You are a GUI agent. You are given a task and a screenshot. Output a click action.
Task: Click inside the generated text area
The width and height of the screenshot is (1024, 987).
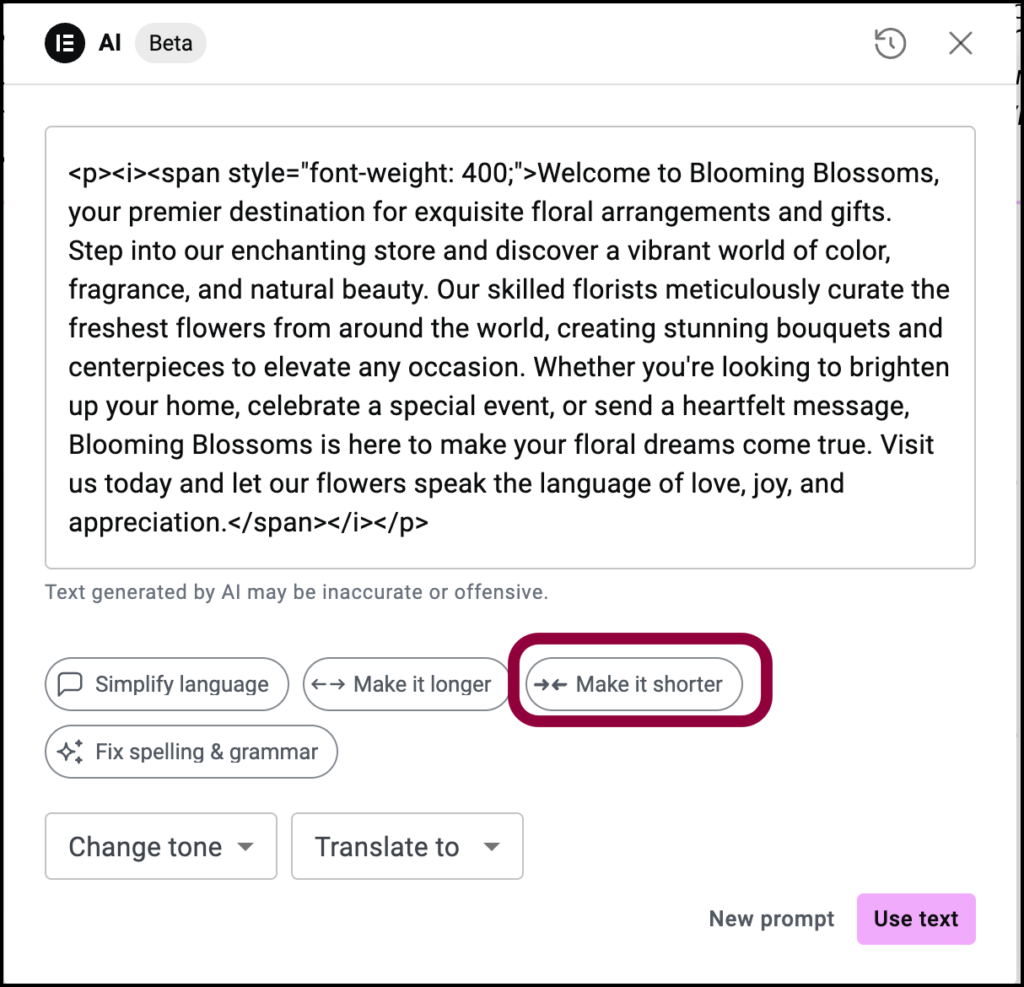tap(510, 348)
